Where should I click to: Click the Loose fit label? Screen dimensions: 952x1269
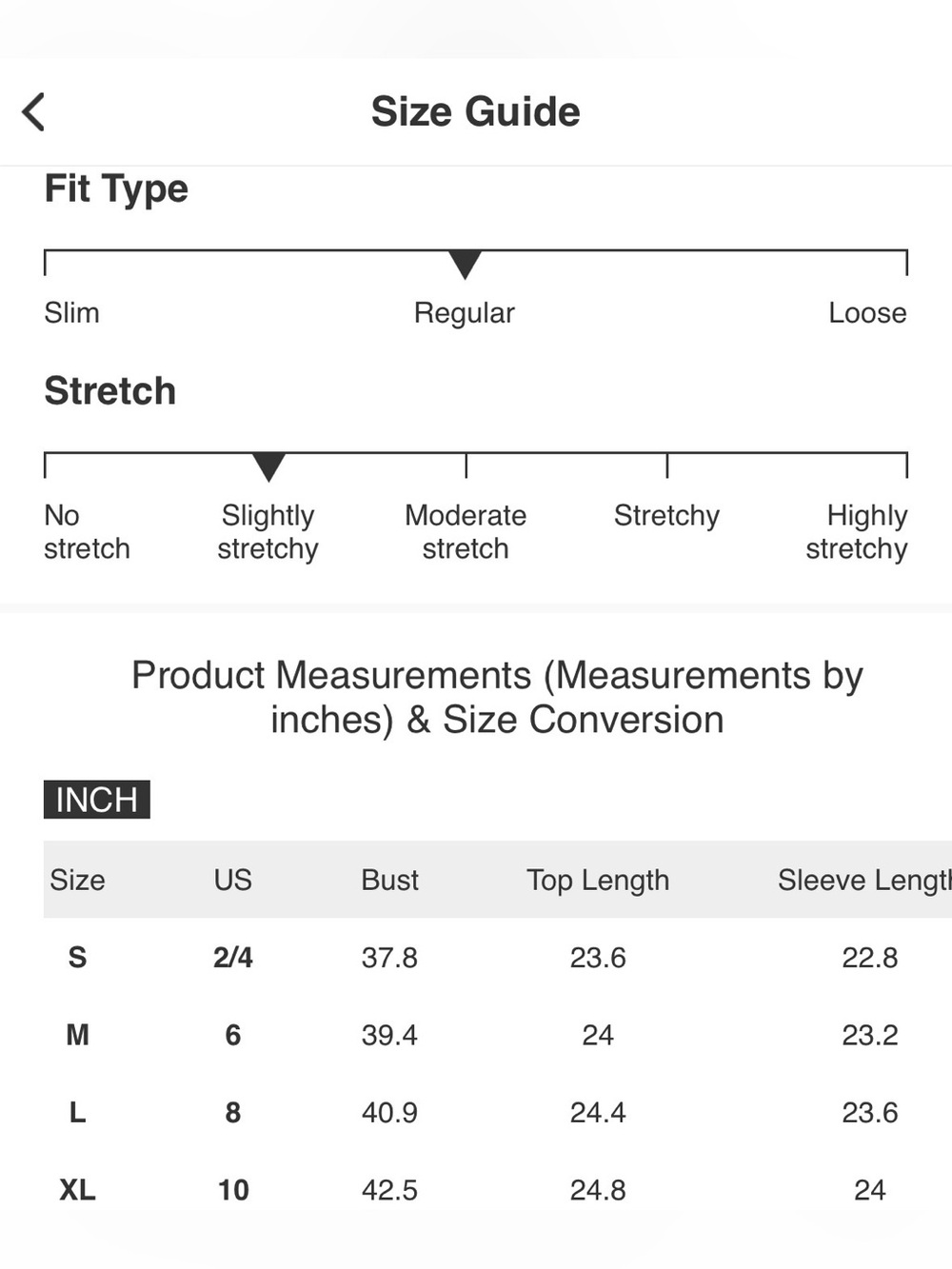coord(867,312)
